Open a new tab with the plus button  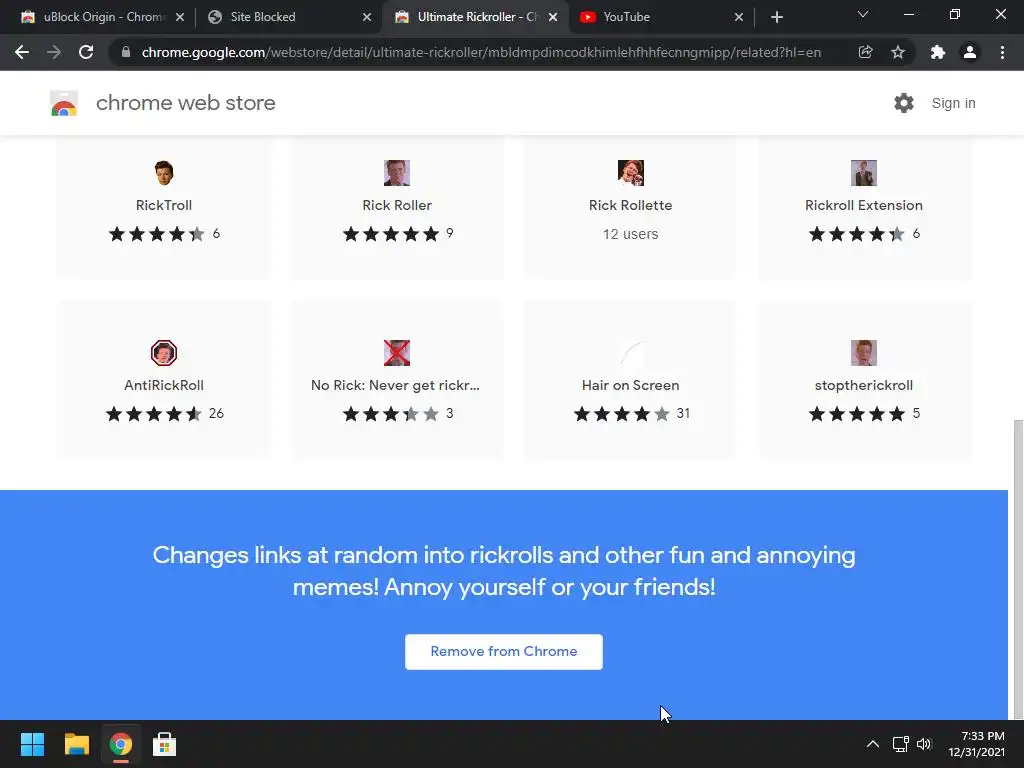(x=776, y=17)
